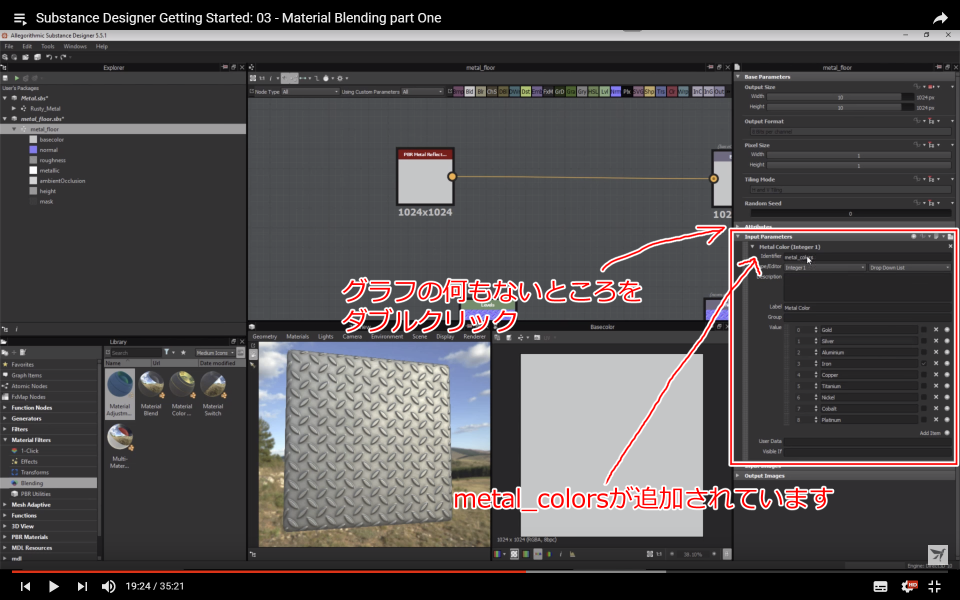Viewport: 960px width, 600px height.
Task: Open the Edit menu
Action: (x=27, y=47)
